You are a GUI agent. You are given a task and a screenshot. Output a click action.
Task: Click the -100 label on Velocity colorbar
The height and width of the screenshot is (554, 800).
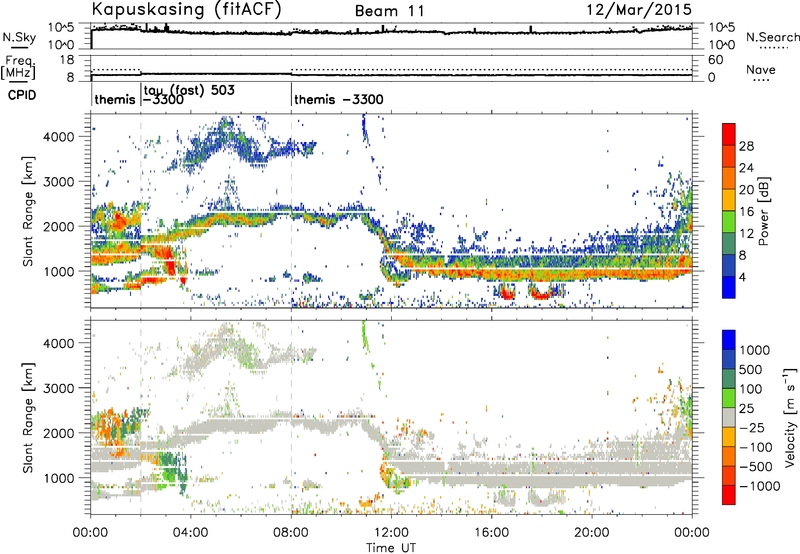coord(755,447)
